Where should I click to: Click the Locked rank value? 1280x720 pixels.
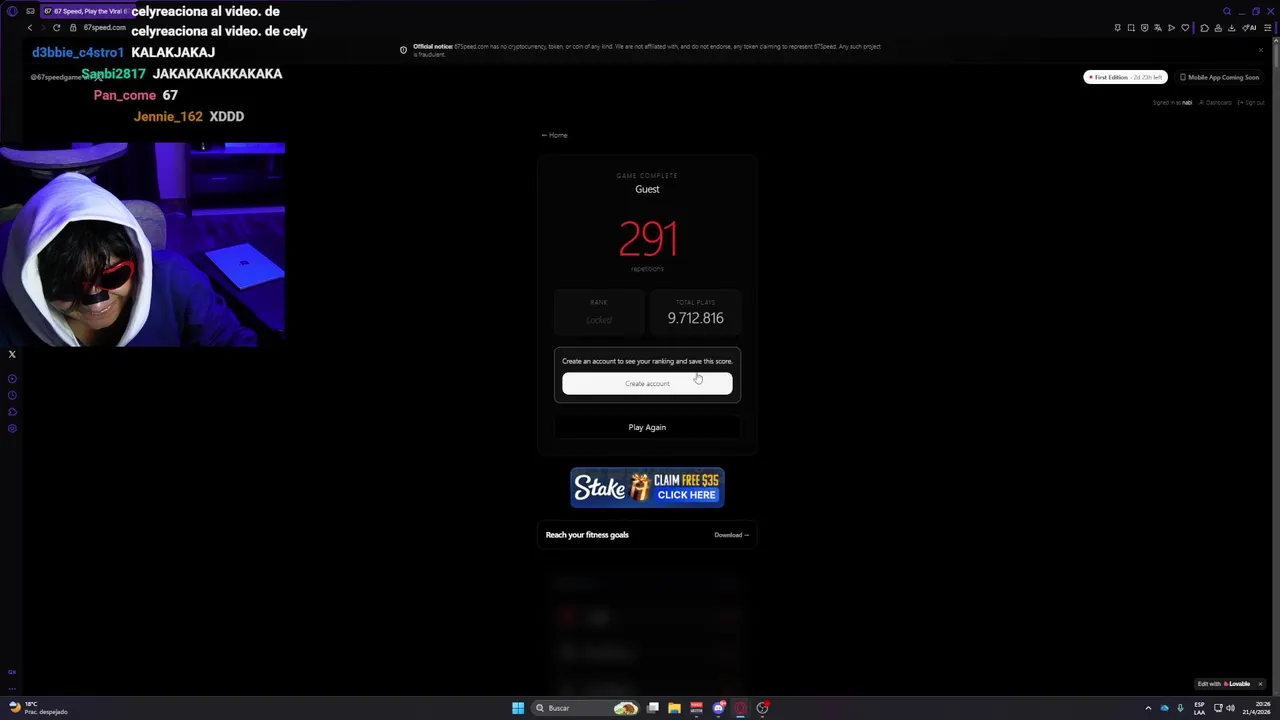599,320
